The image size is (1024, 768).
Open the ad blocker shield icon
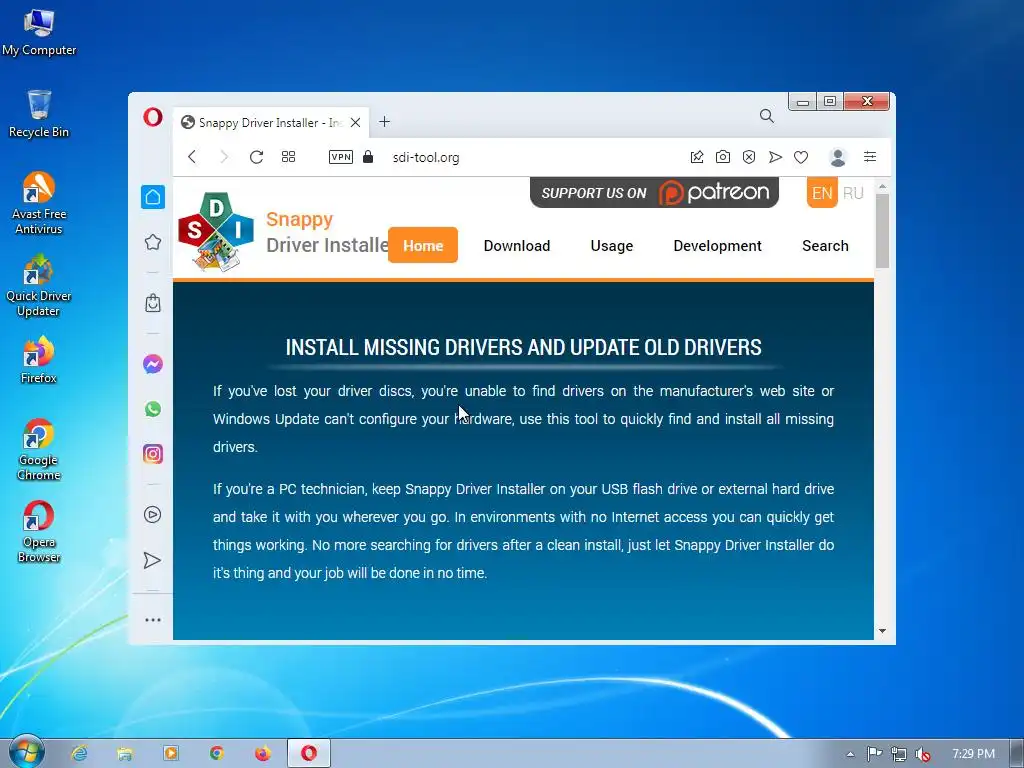[749, 157]
